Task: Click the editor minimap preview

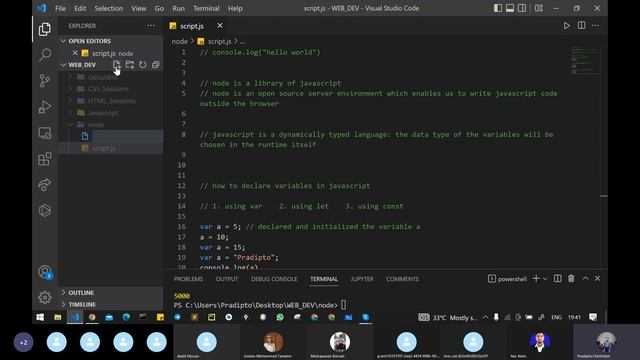Action: tap(585, 61)
